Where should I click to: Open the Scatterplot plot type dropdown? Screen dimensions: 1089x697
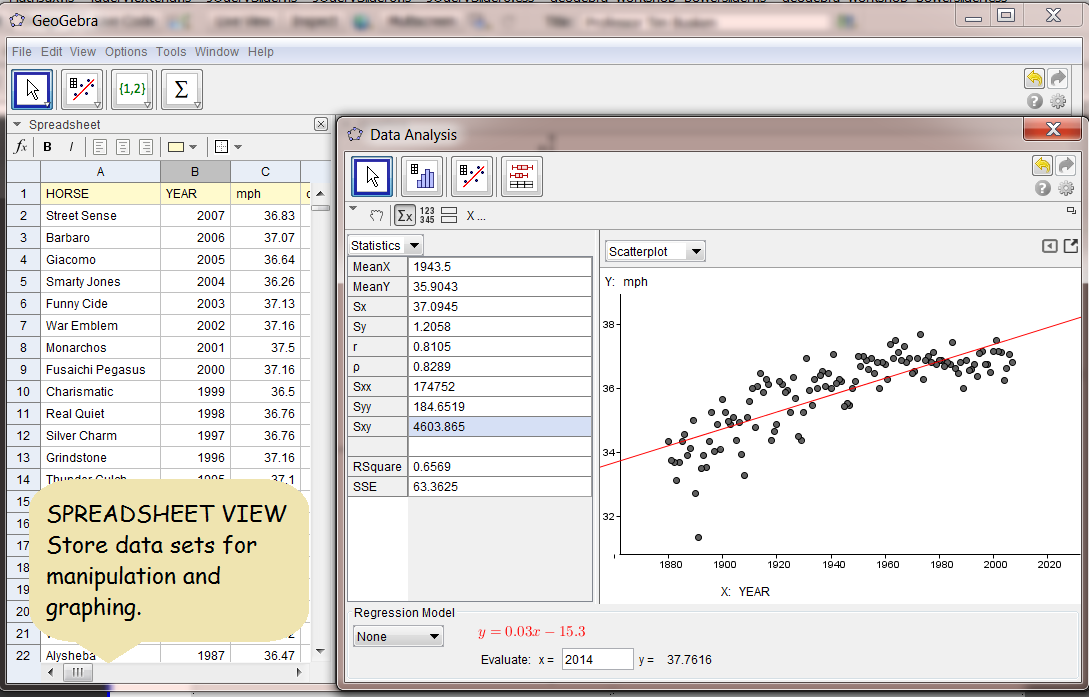(655, 252)
